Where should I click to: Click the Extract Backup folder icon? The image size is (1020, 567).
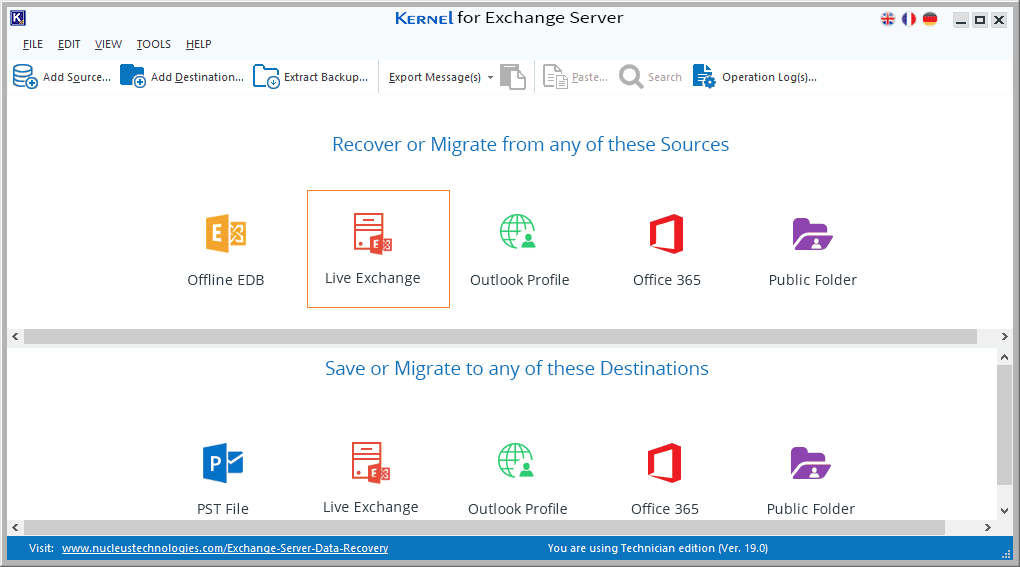point(266,77)
